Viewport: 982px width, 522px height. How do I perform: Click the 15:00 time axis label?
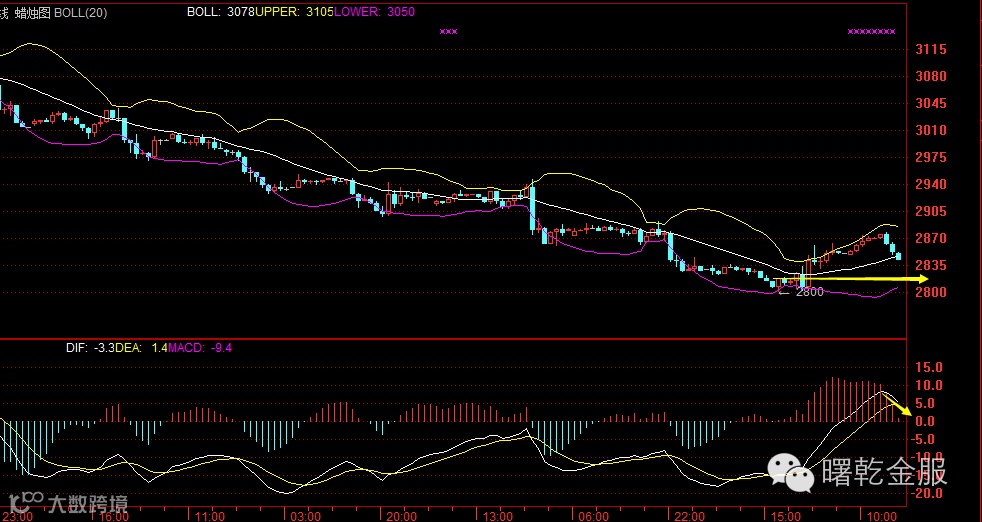point(785,516)
